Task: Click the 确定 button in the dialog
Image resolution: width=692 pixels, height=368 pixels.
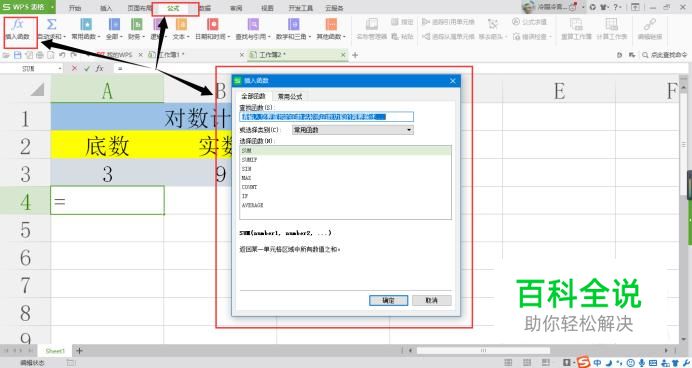Action: [388, 300]
